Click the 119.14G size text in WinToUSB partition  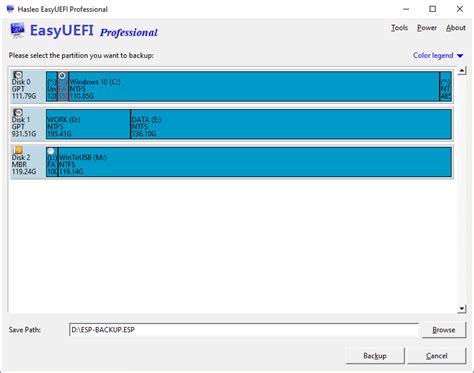pos(71,172)
